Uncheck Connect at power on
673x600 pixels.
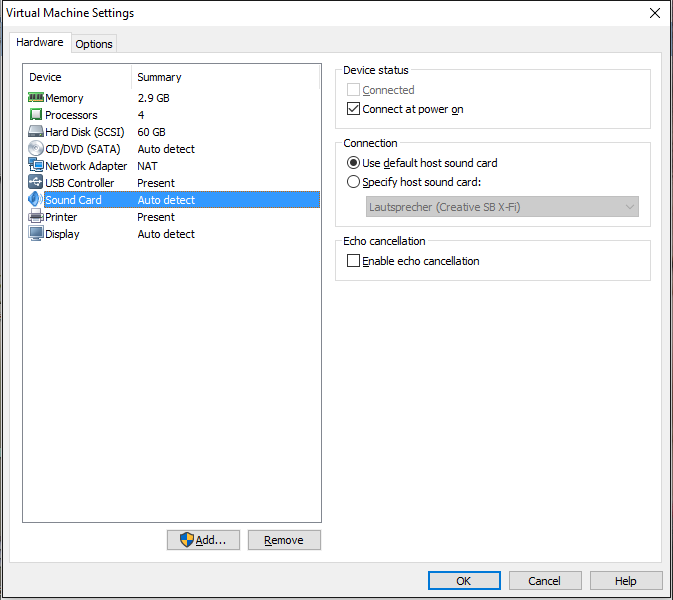pyautogui.click(x=353, y=109)
